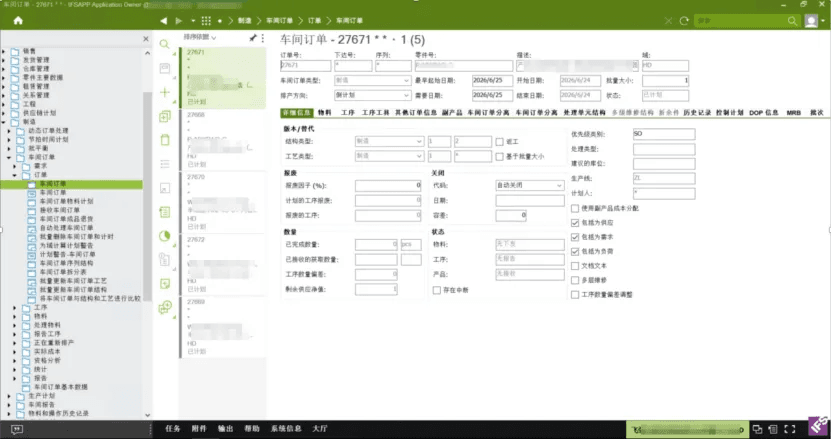Uncheck the 包括为负荷 checkbox
The image size is (831, 439).
pos(575,251)
